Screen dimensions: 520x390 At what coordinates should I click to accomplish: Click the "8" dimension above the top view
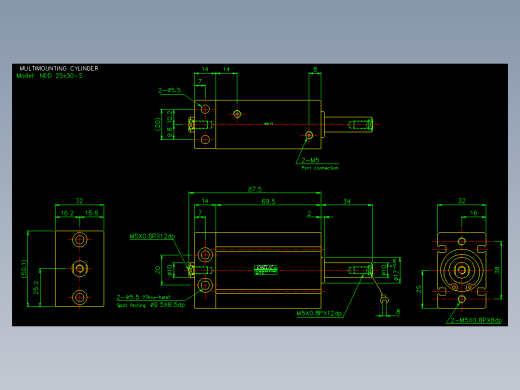coord(315,70)
